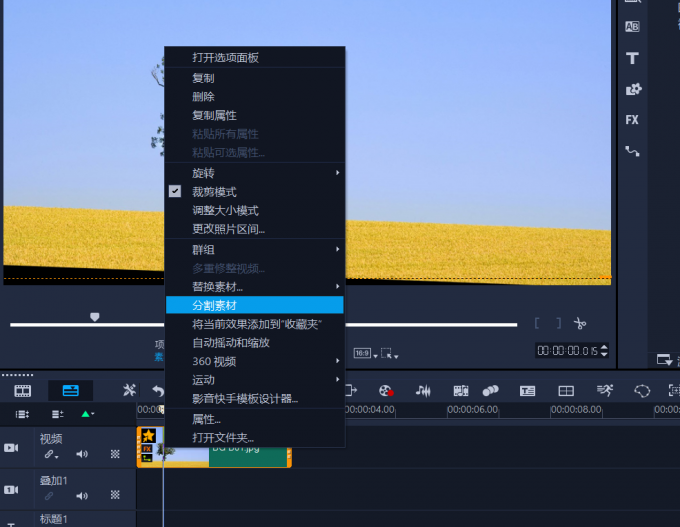The height and width of the screenshot is (527, 680).
Task: Click the preview scrubber handle
Action: (95, 317)
